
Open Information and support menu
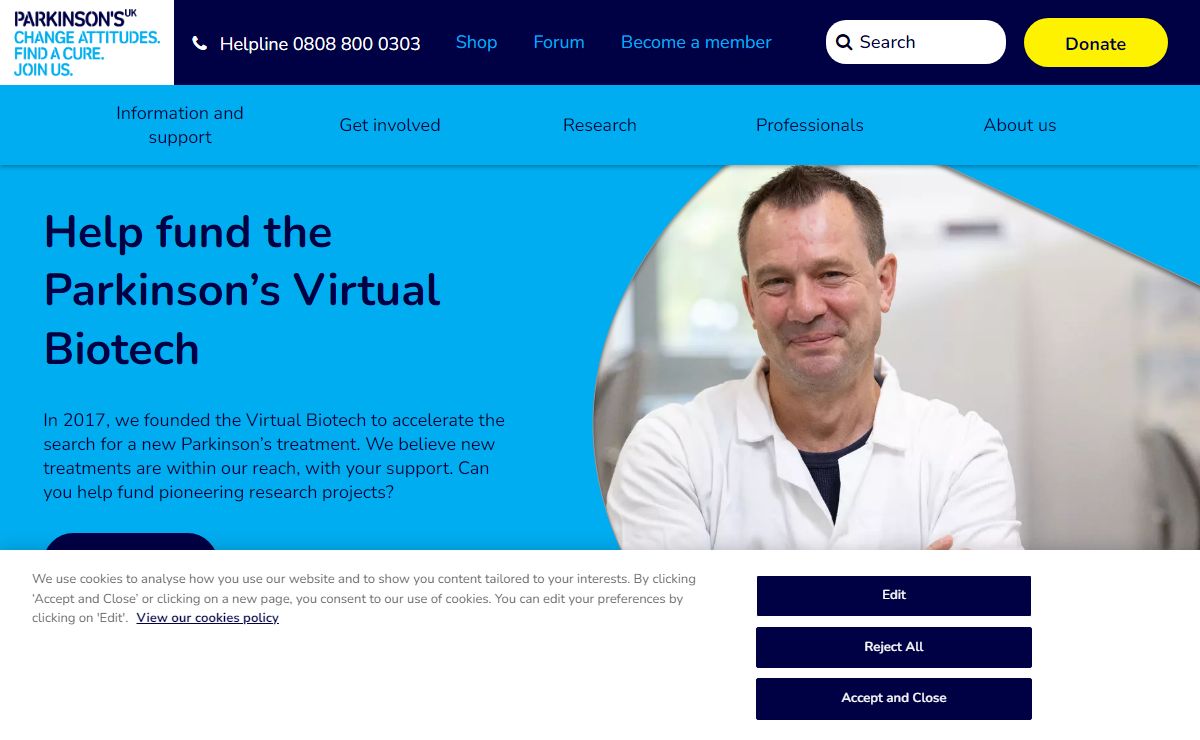coord(180,125)
